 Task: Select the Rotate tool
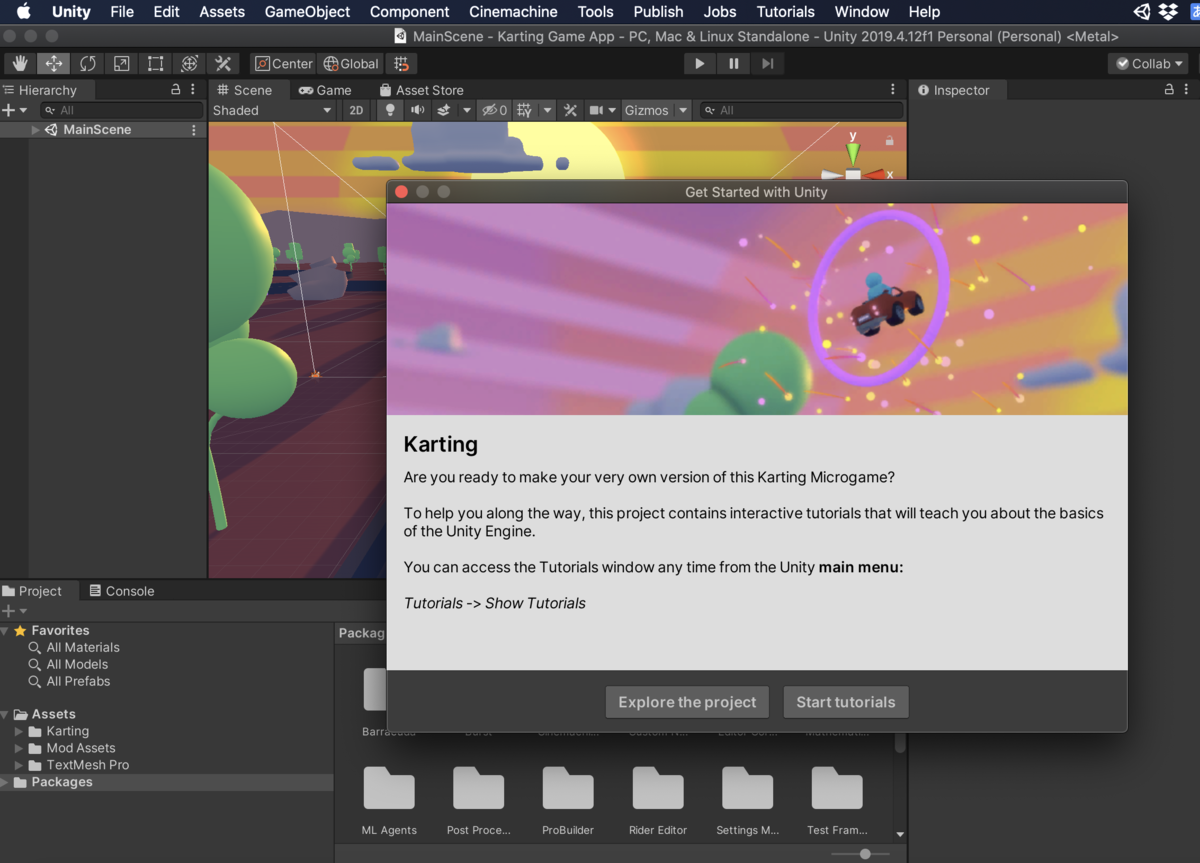[88, 63]
